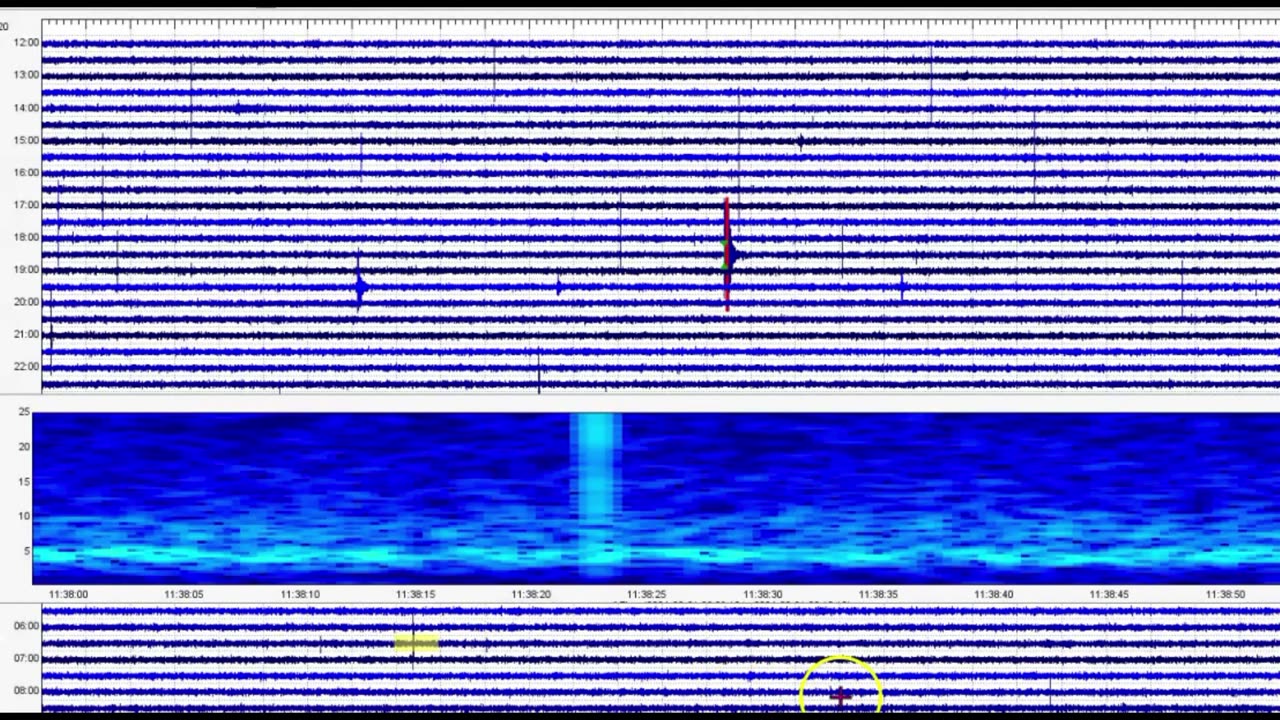
Task: Click the 12:00 hour label
Action: [x=27, y=42]
